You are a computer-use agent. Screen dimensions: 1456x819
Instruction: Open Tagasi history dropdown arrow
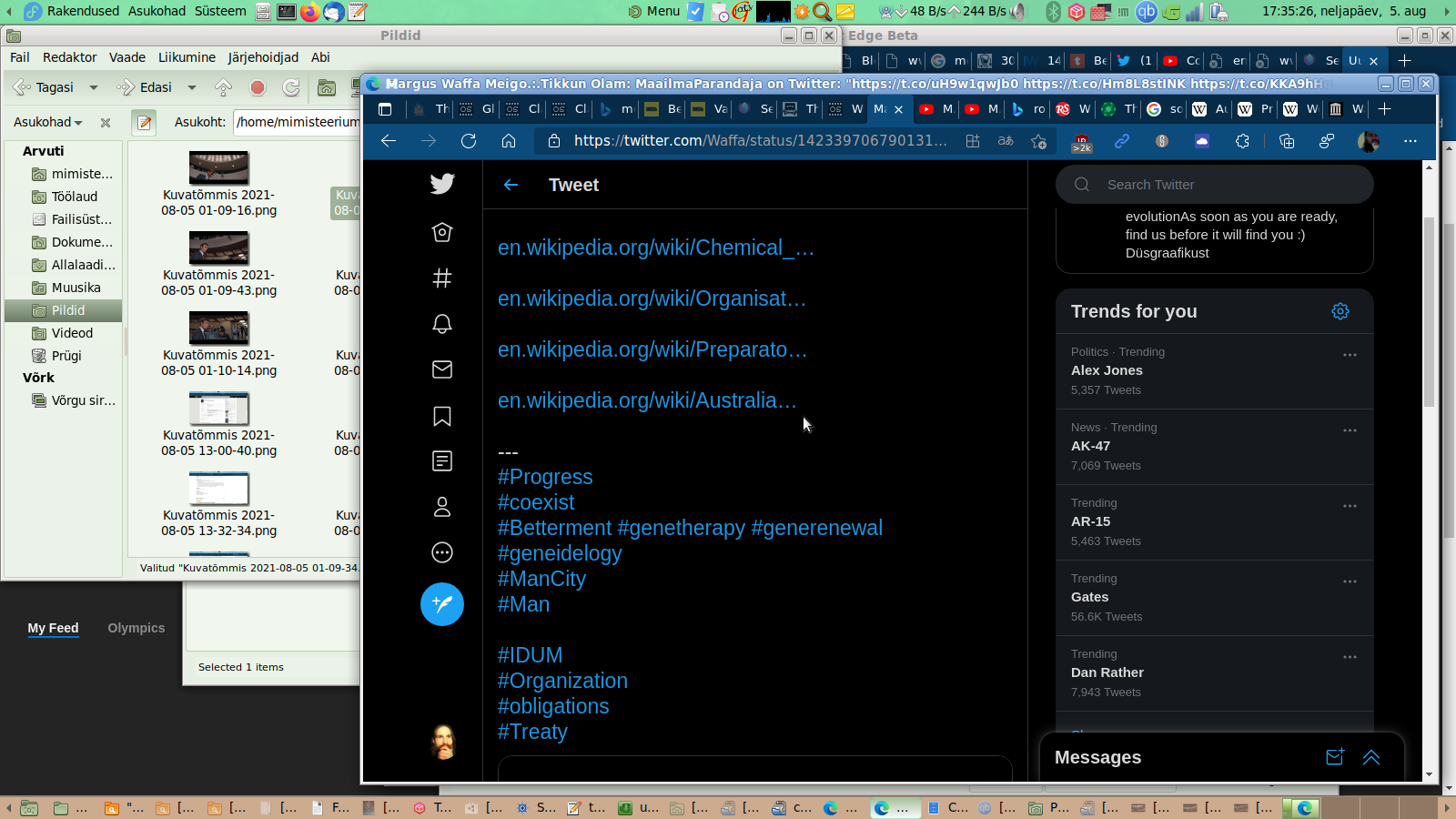click(93, 87)
